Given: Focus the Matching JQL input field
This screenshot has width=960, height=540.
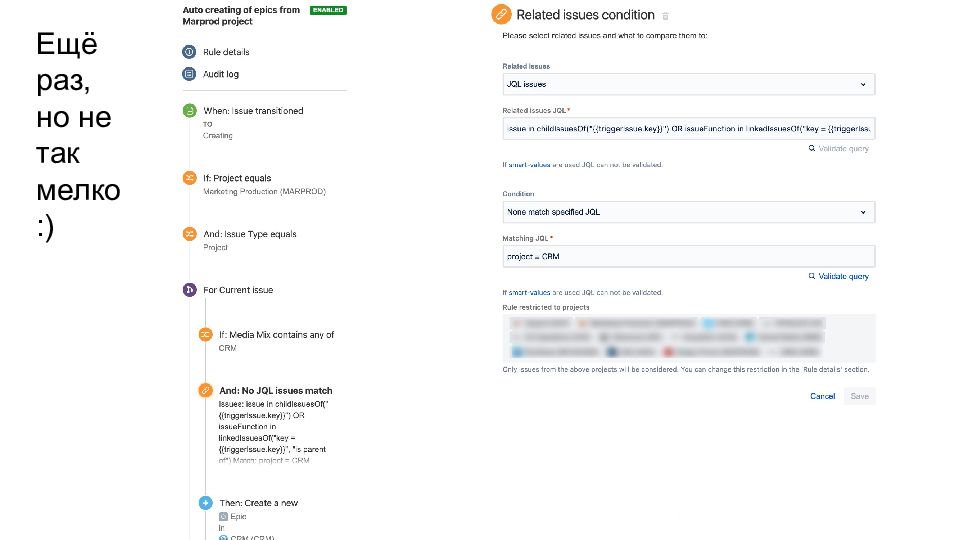Looking at the screenshot, I should pos(688,256).
